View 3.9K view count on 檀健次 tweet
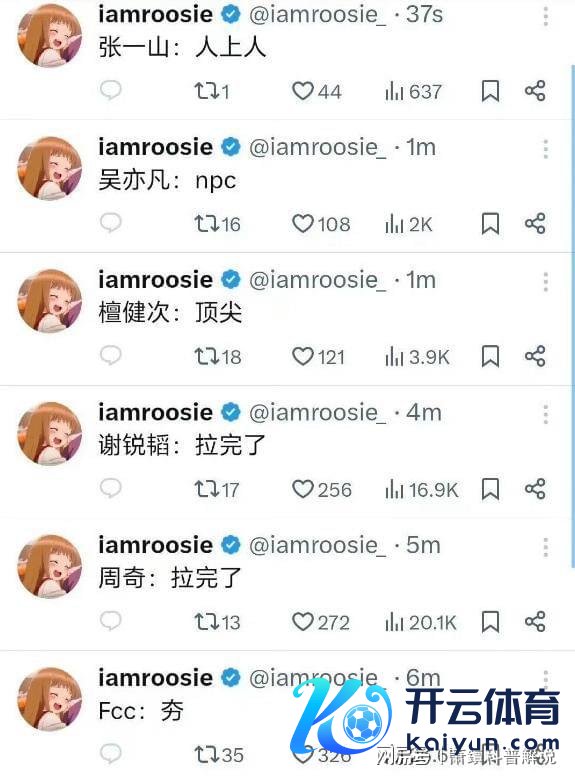 point(417,357)
